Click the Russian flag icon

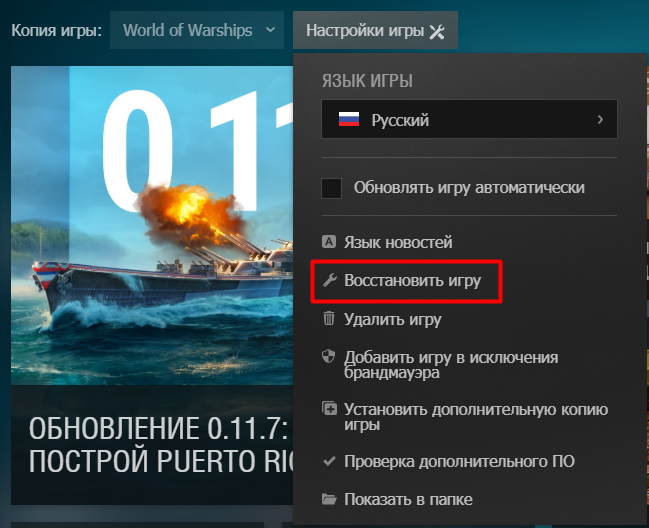tap(349, 119)
